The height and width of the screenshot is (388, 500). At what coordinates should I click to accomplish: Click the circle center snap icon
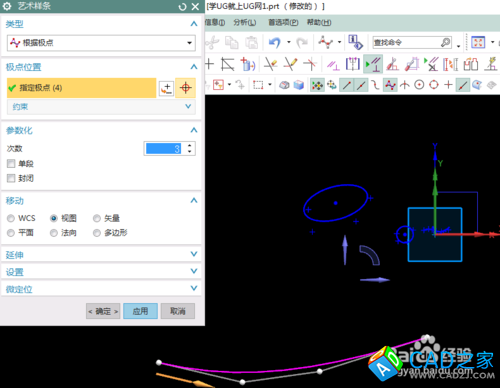pos(419,85)
